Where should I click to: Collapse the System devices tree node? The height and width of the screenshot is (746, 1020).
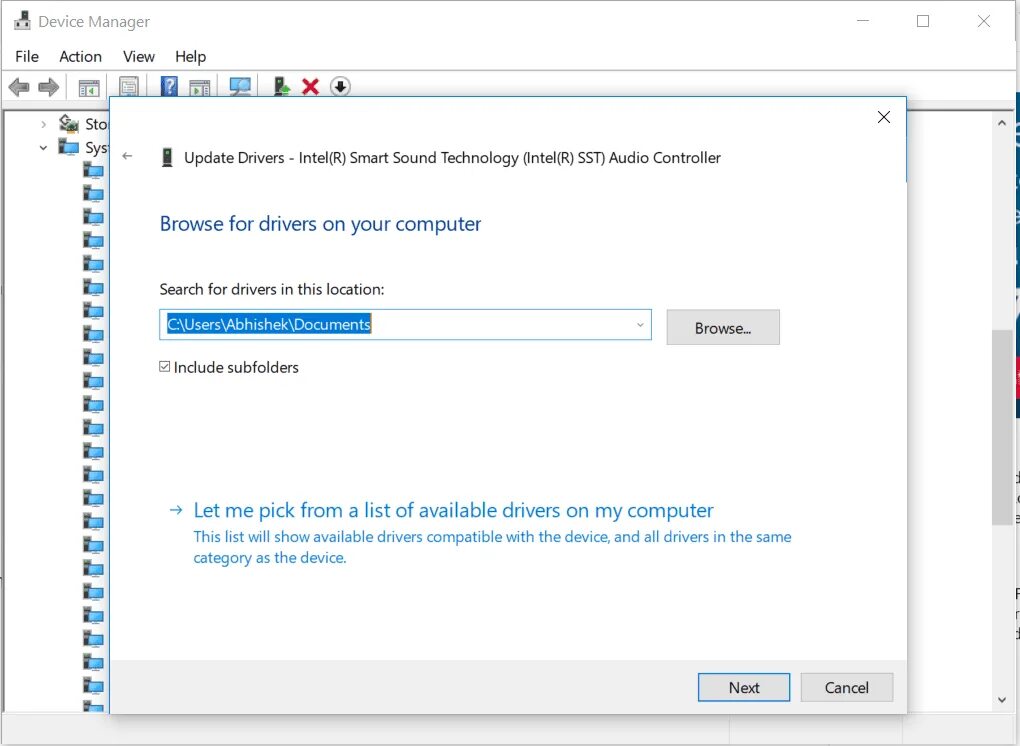coord(43,148)
